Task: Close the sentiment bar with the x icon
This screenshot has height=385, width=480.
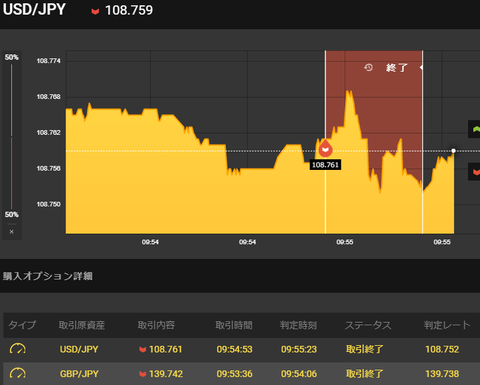Action: [12, 232]
